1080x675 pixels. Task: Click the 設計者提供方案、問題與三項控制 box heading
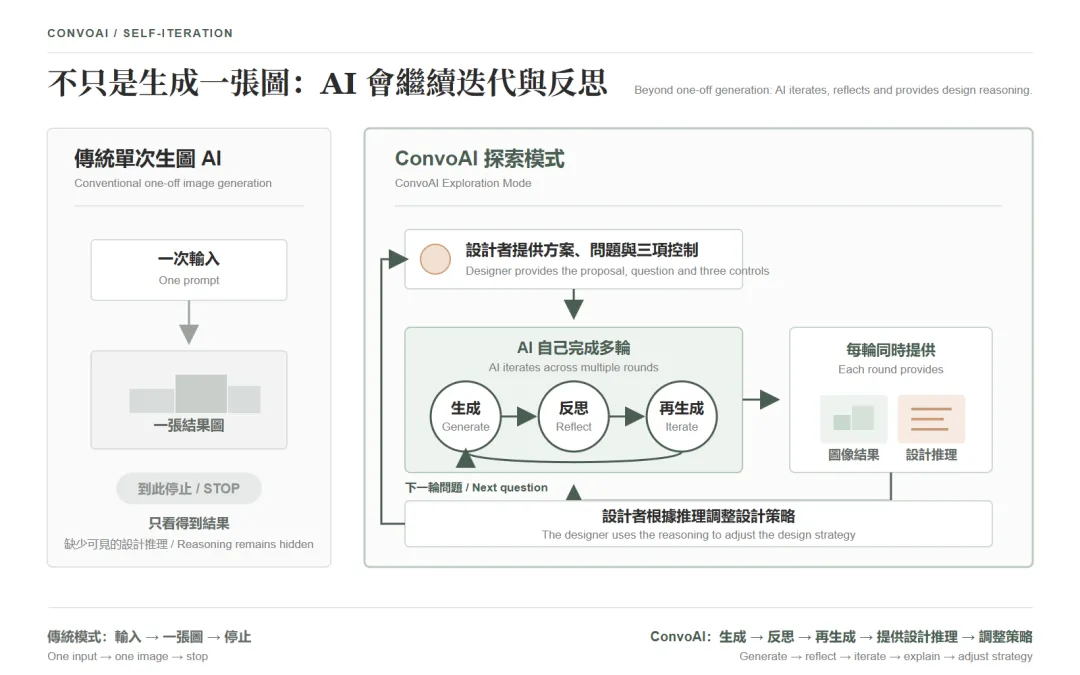coord(582,250)
